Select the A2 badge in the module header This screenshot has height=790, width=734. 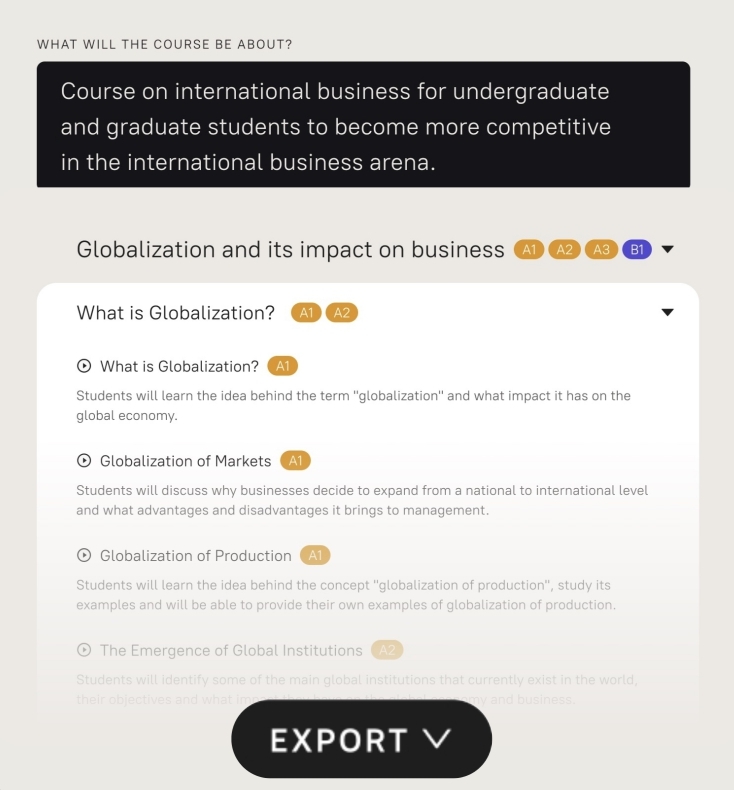564,249
